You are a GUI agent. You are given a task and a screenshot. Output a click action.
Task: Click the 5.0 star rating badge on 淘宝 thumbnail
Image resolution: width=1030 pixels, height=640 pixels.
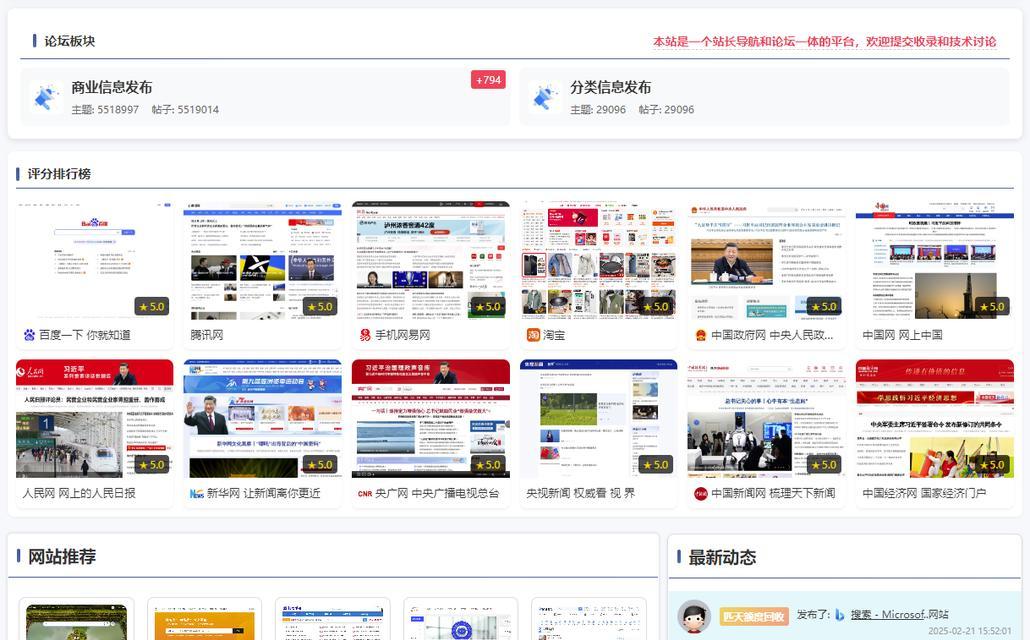[656, 307]
